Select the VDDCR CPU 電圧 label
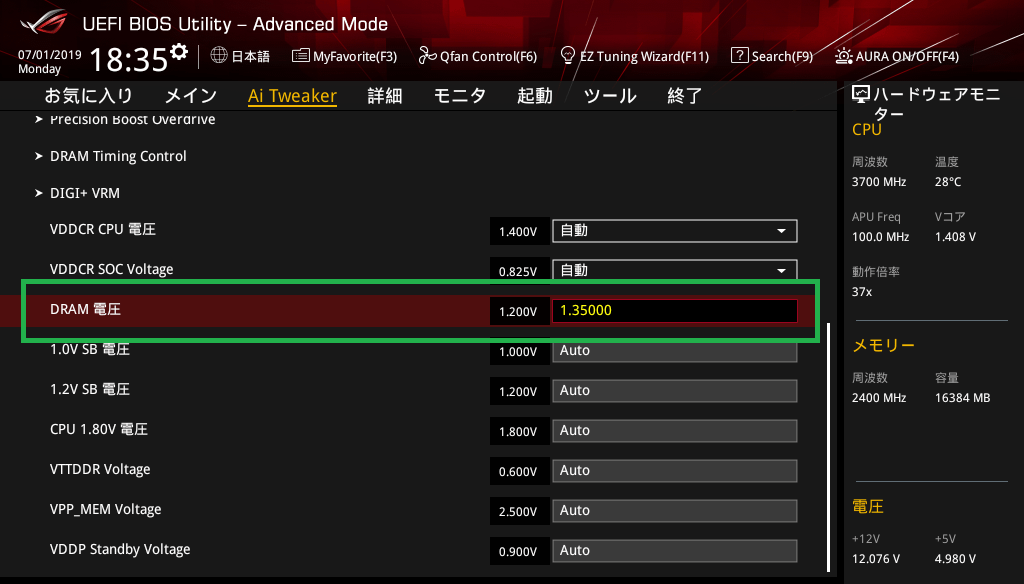 [103, 229]
